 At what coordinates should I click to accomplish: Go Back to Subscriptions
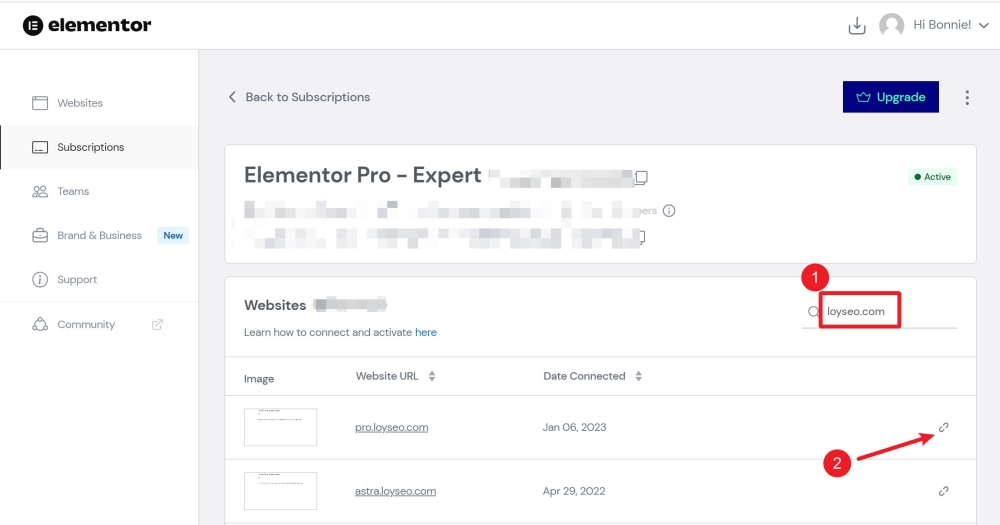point(299,97)
